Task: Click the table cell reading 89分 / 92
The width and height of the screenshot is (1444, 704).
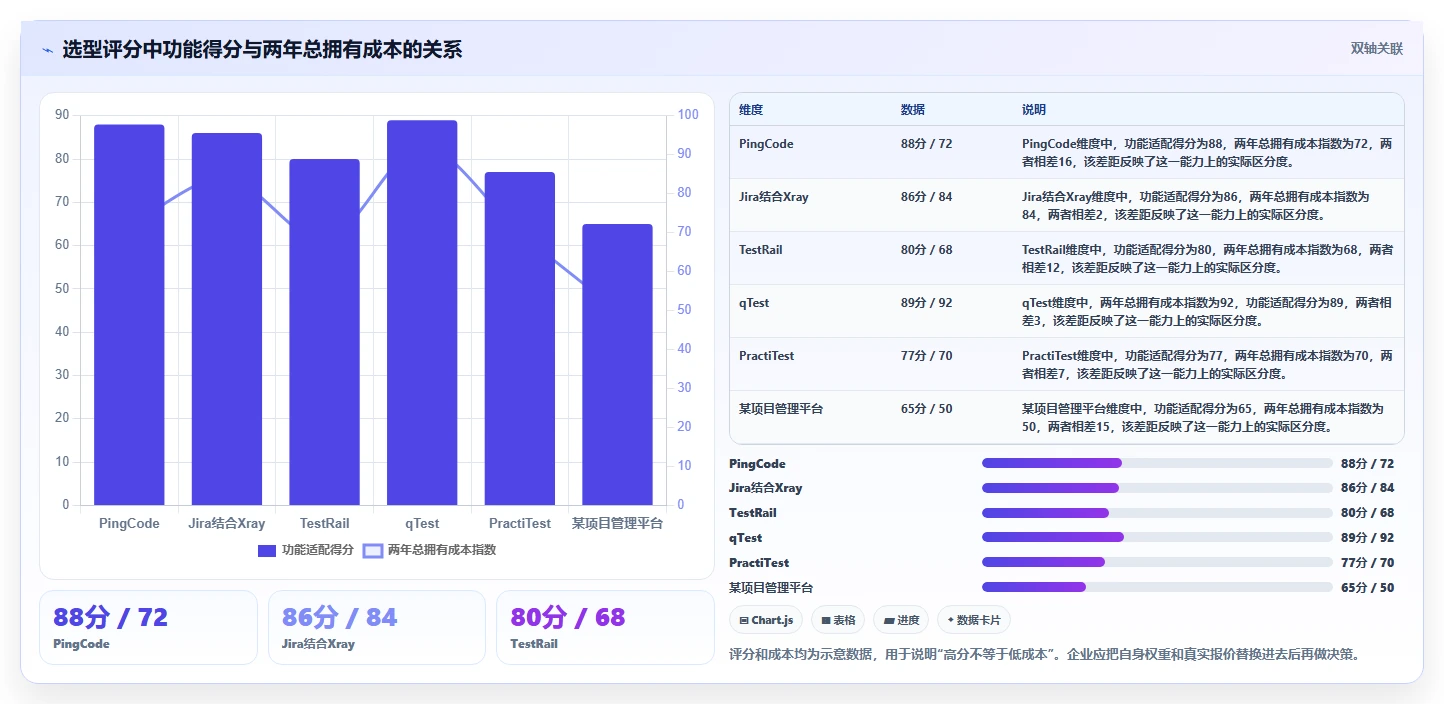Action: [x=926, y=303]
